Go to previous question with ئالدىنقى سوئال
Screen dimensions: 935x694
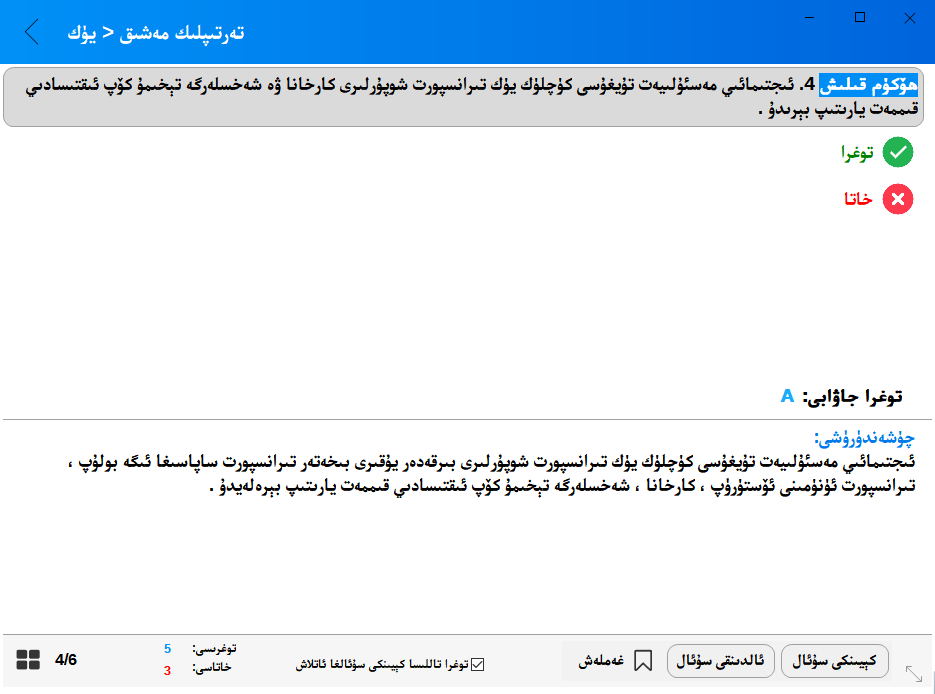[x=720, y=661]
